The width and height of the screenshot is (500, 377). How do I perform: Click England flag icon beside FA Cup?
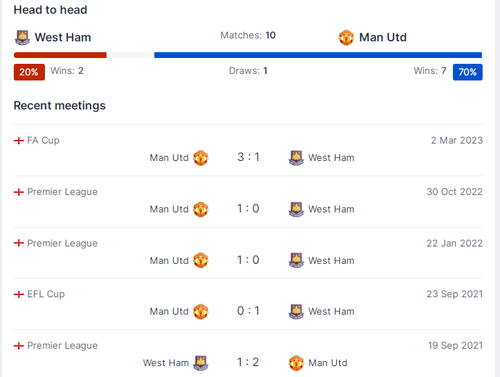[x=19, y=141]
